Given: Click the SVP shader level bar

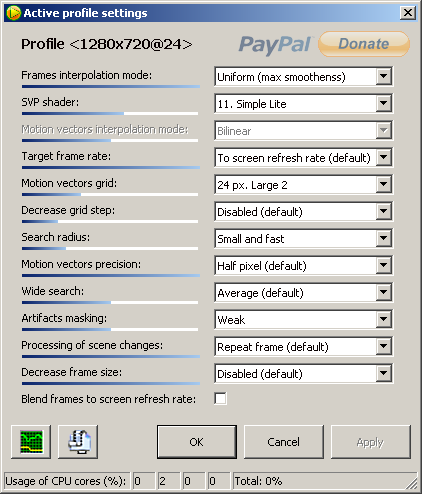Looking at the screenshot, I should (x=110, y=113).
